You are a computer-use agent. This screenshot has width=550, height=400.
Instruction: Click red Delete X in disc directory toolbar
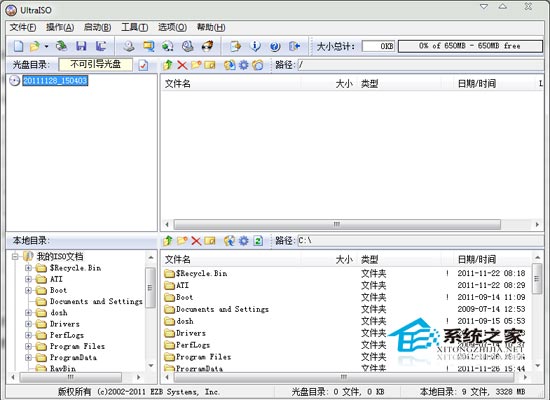coord(182,65)
